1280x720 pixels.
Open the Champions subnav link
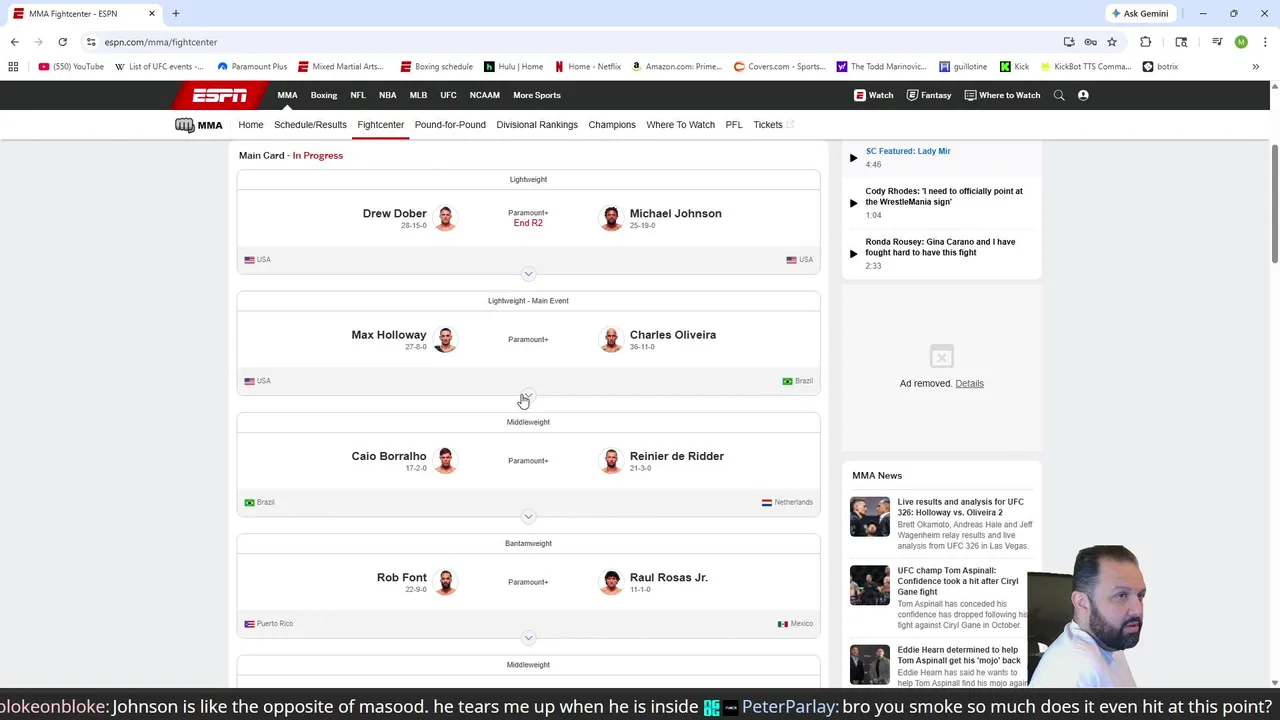click(x=612, y=125)
